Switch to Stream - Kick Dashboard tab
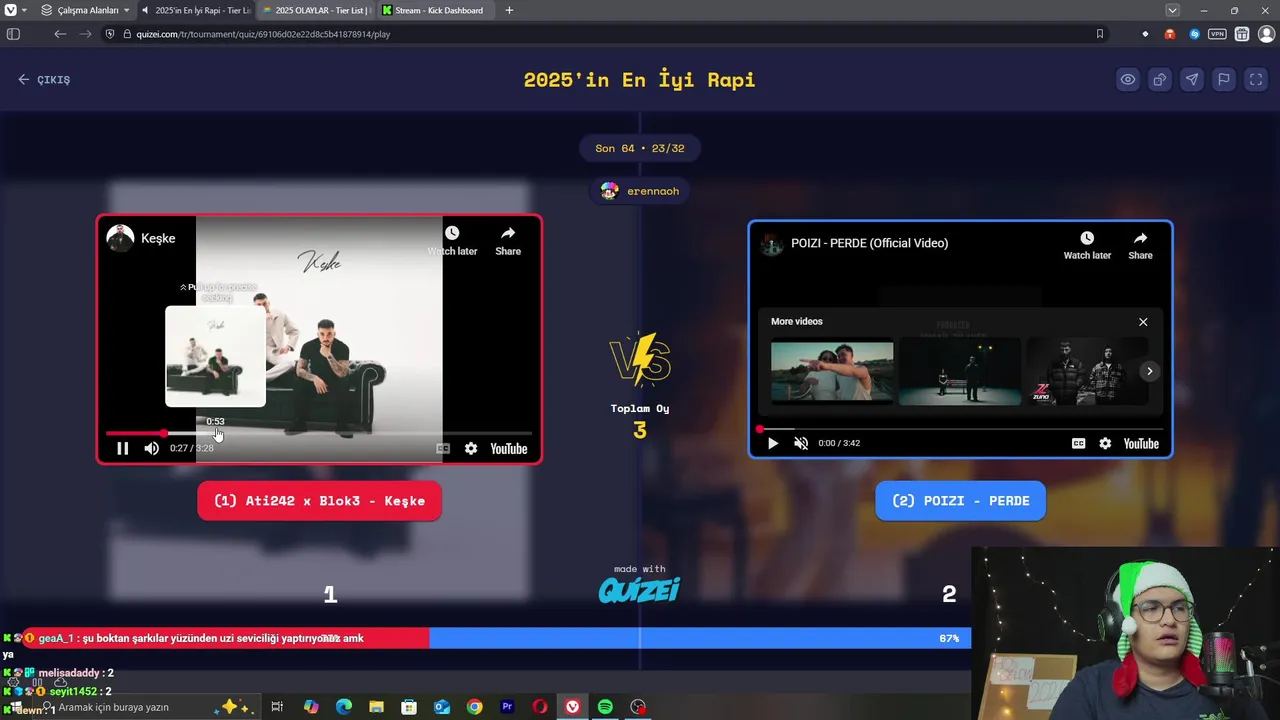 [x=437, y=10]
